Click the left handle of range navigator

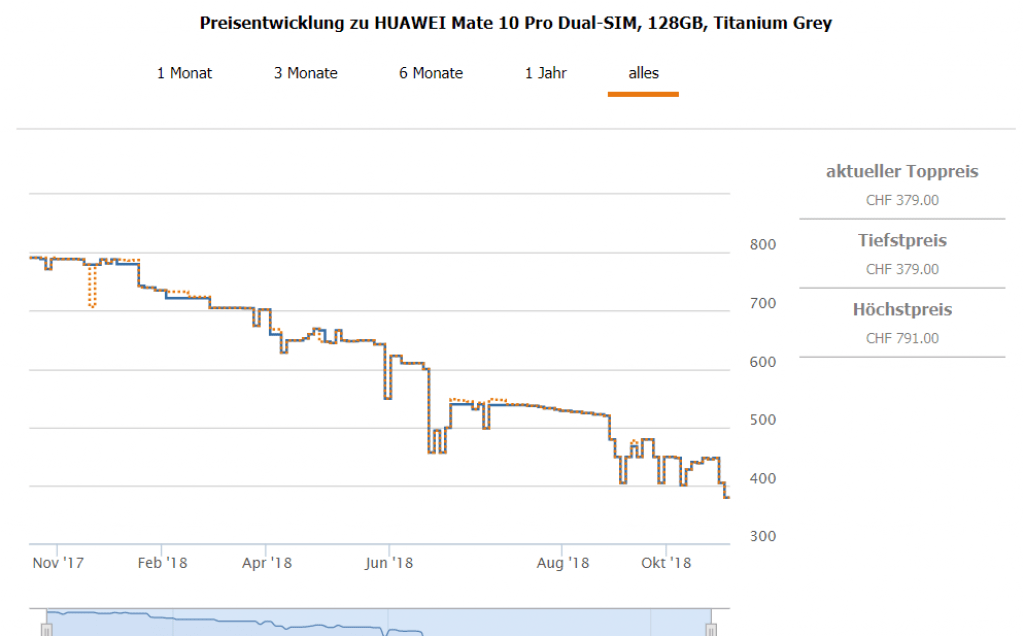(x=45, y=628)
